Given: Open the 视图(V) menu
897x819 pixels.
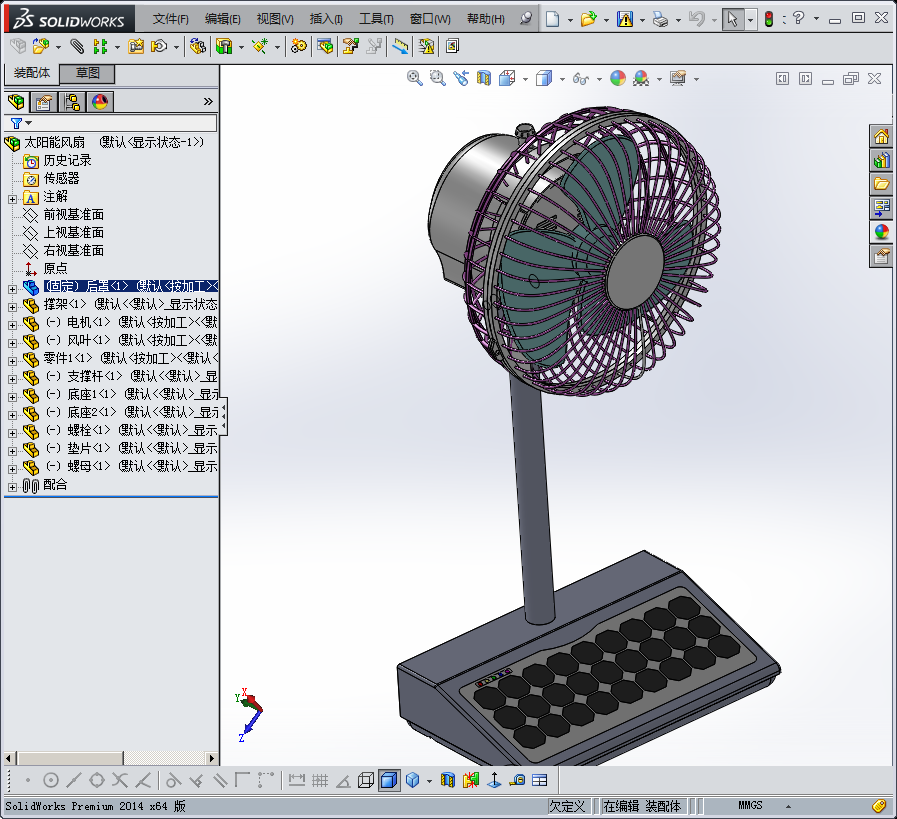Looking at the screenshot, I should (275, 19).
